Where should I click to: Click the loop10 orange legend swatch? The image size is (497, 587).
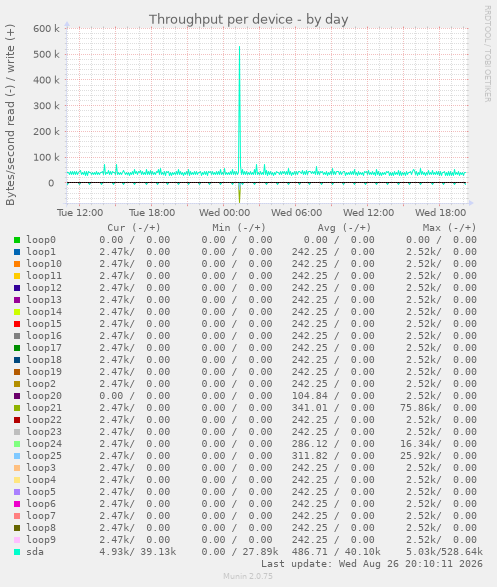coord(17,264)
